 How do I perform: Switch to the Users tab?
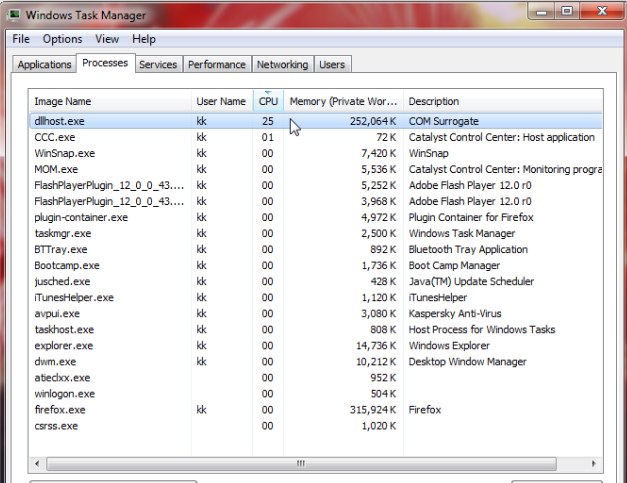tap(332, 65)
